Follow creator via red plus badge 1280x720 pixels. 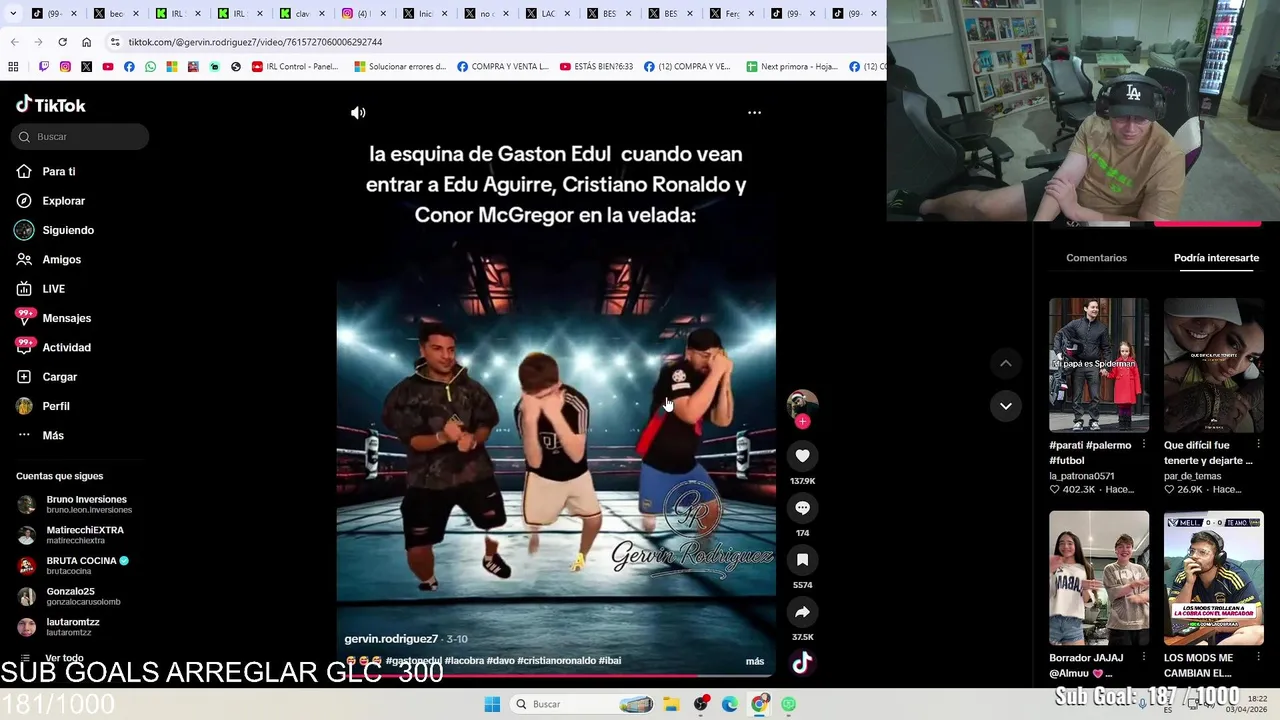(802, 422)
